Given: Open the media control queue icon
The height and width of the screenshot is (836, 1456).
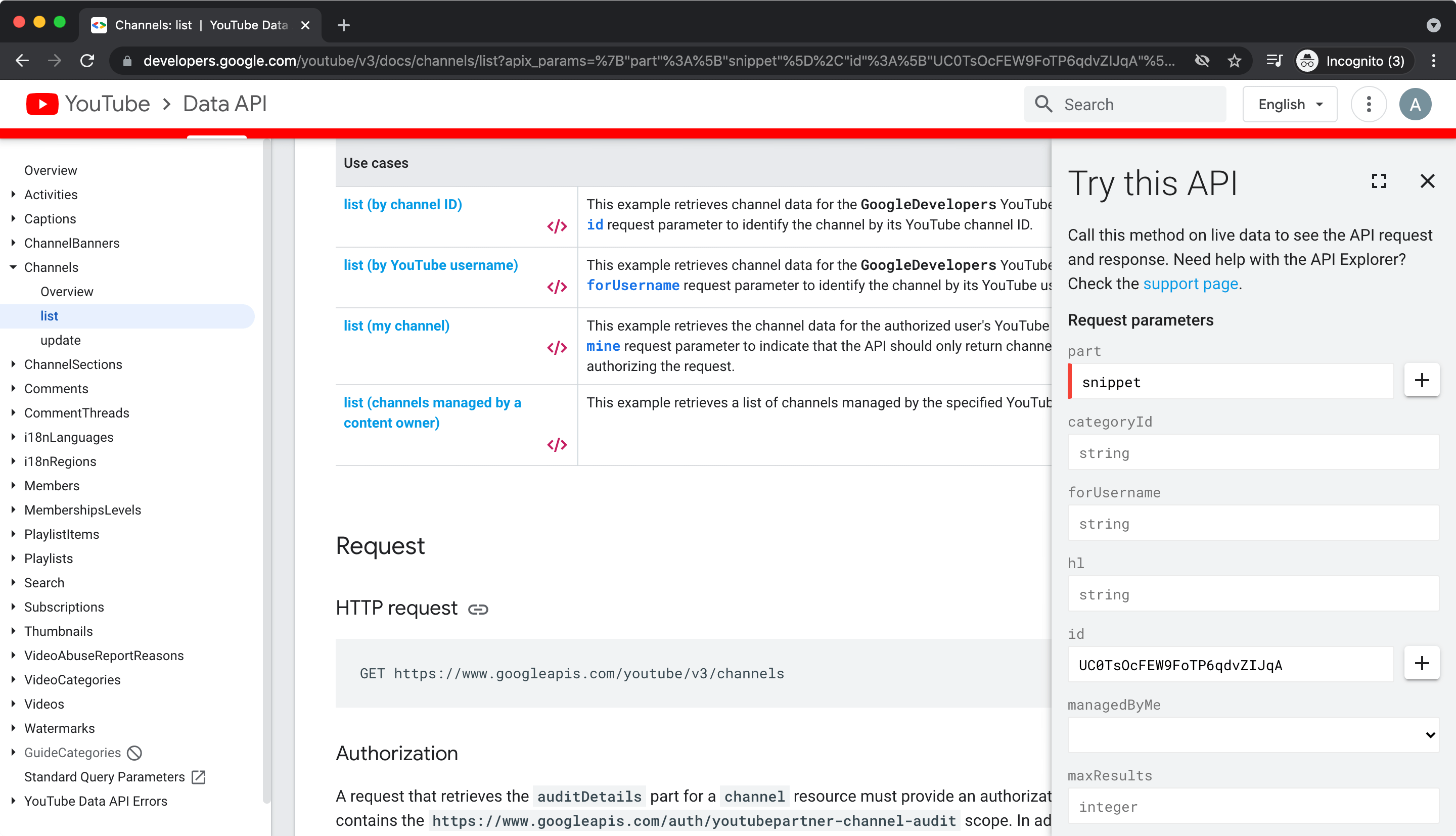Looking at the screenshot, I should point(1274,61).
